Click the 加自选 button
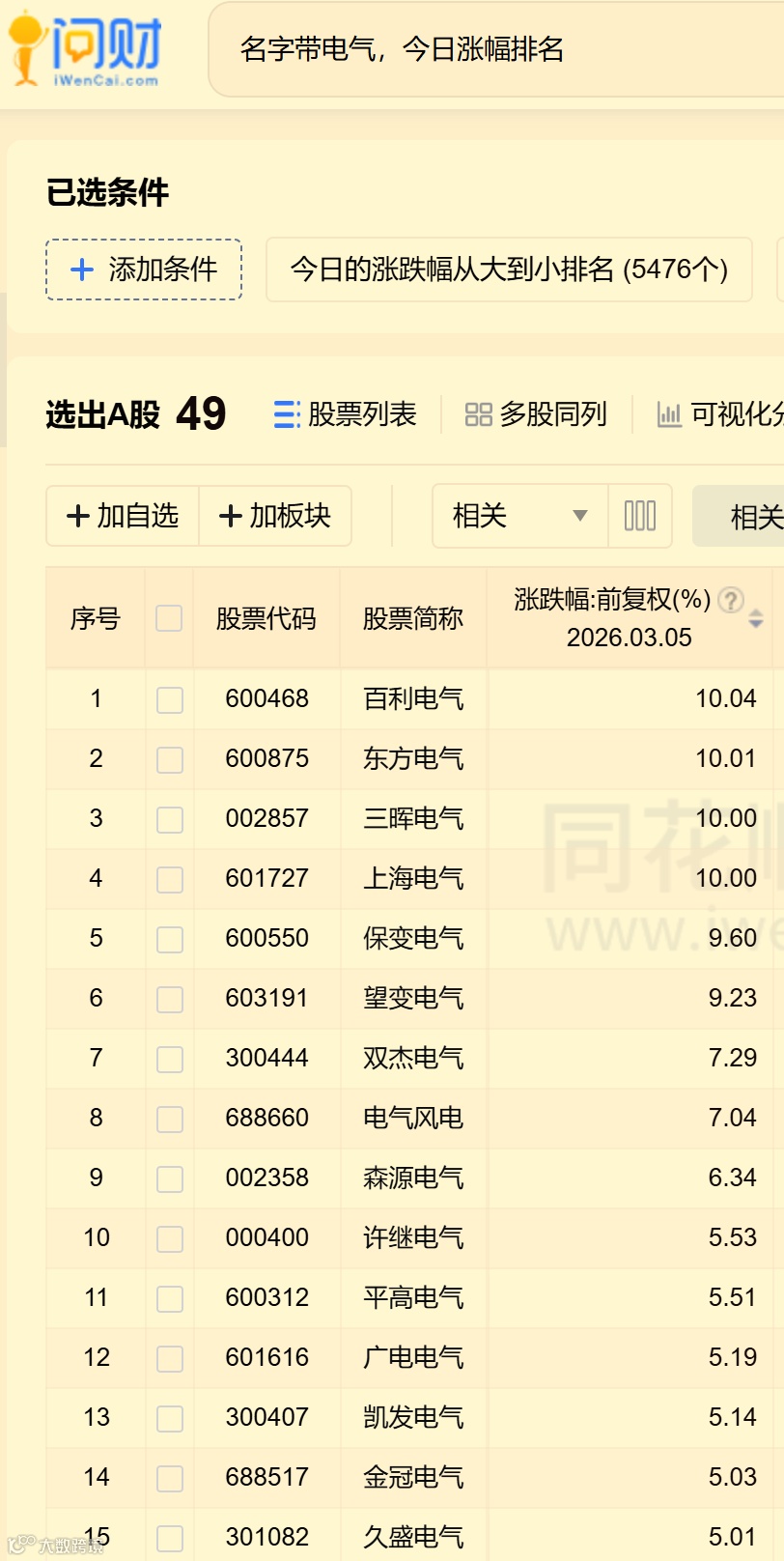 click(123, 516)
